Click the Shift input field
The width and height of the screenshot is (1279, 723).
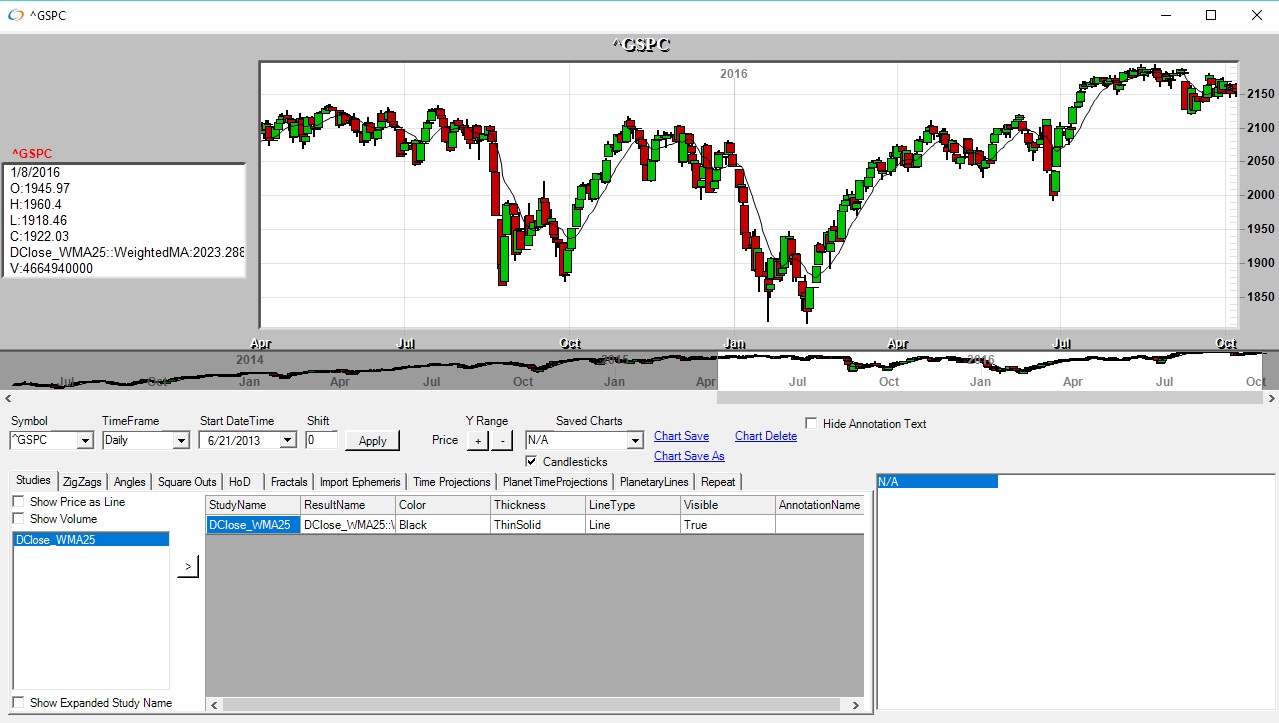[x=321, y=440]
